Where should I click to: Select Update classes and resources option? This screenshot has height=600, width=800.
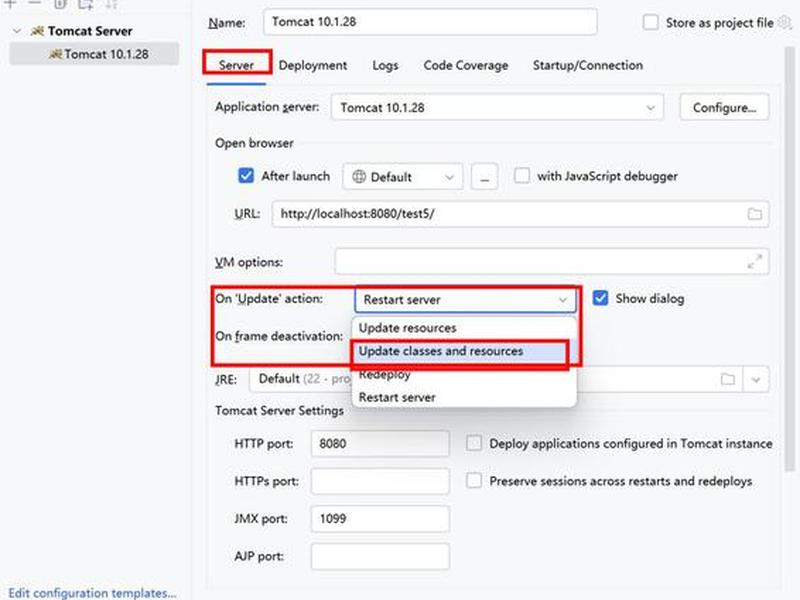pos(464,351)
